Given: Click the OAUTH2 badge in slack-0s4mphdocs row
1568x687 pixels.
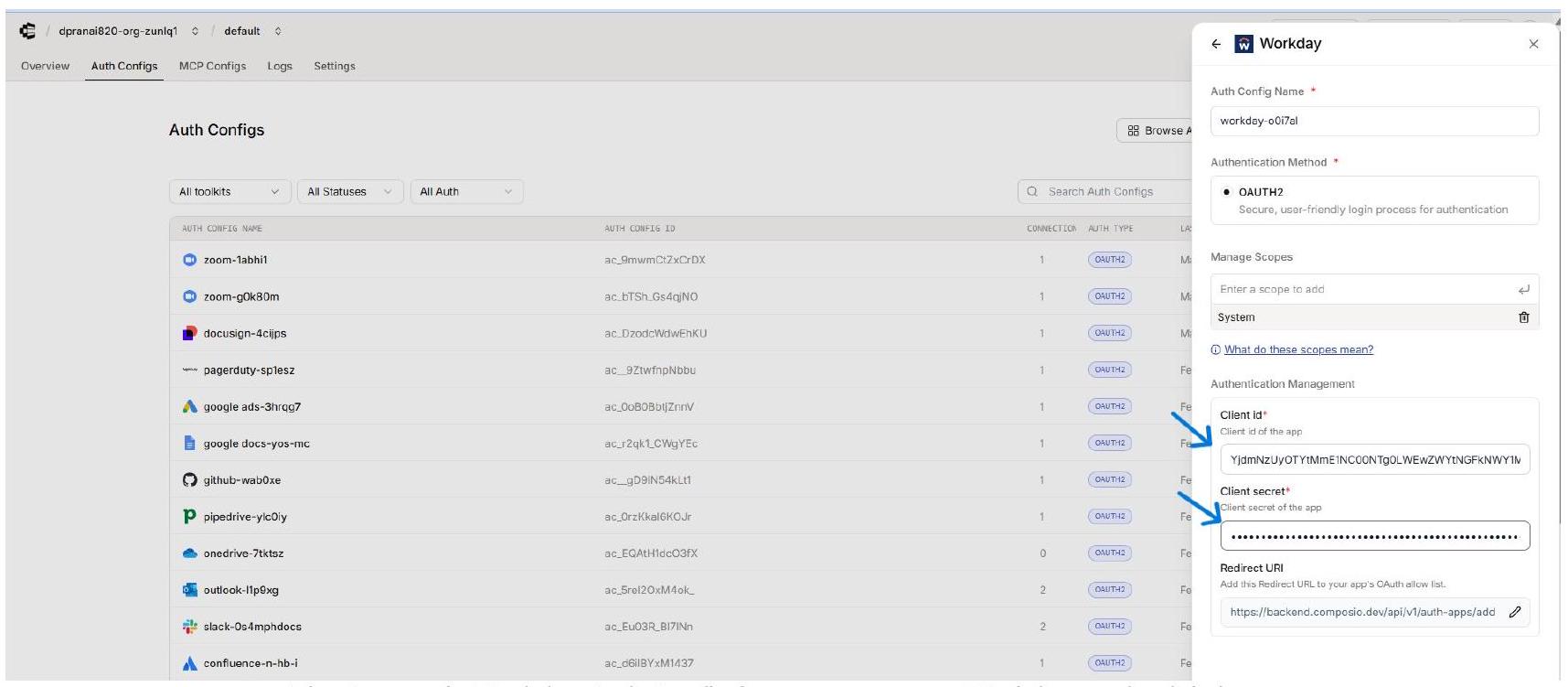Looking at the screenshot, I should (x=1110, y=627).
